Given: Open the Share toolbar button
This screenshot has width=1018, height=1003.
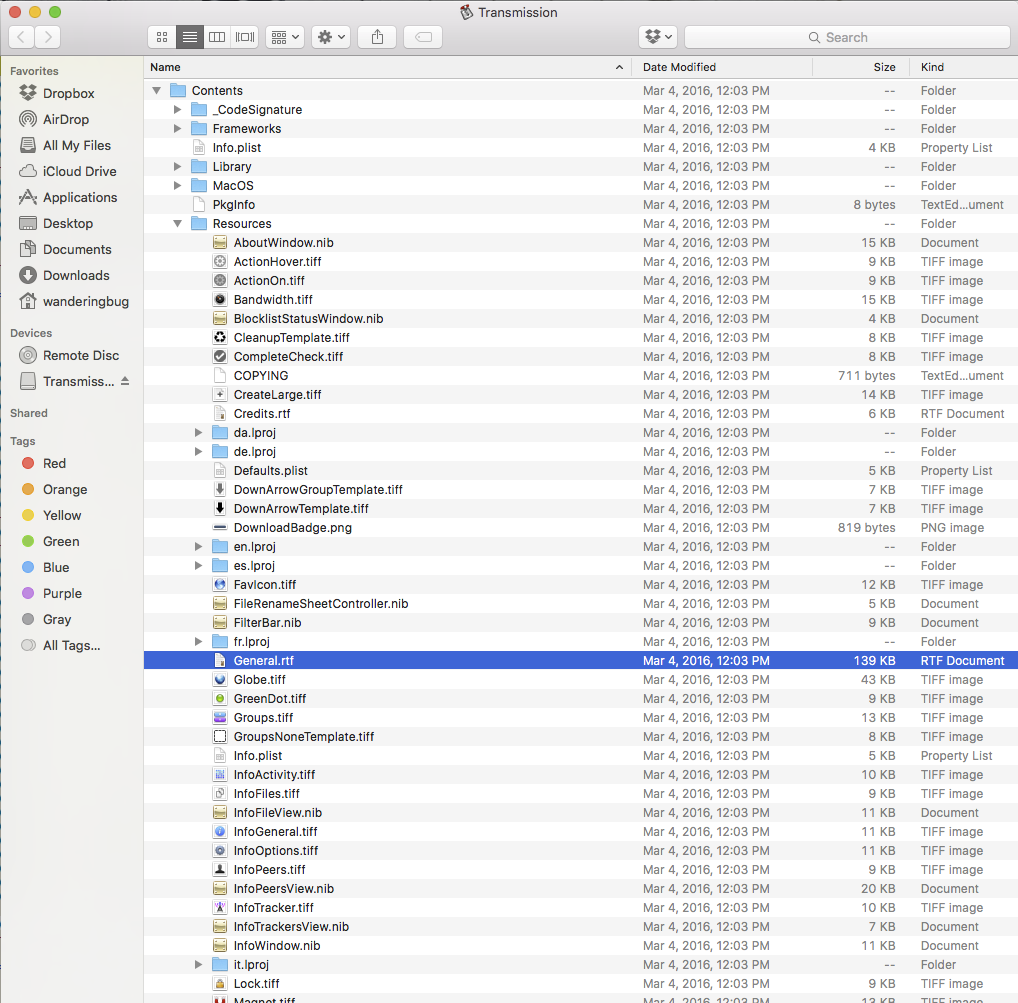Looking at the screenshot, I should tap(377, 37).
